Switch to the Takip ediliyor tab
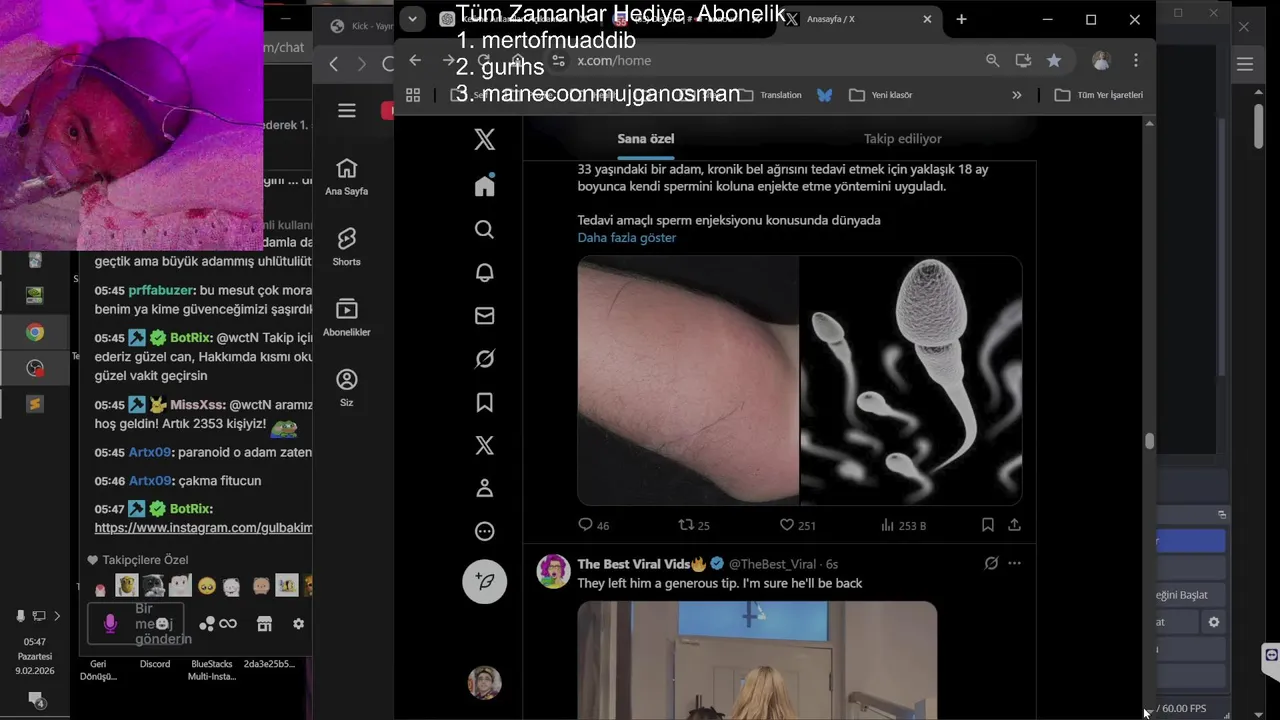The width and height of the screenshot is (1280, 720). coord(902,139)
